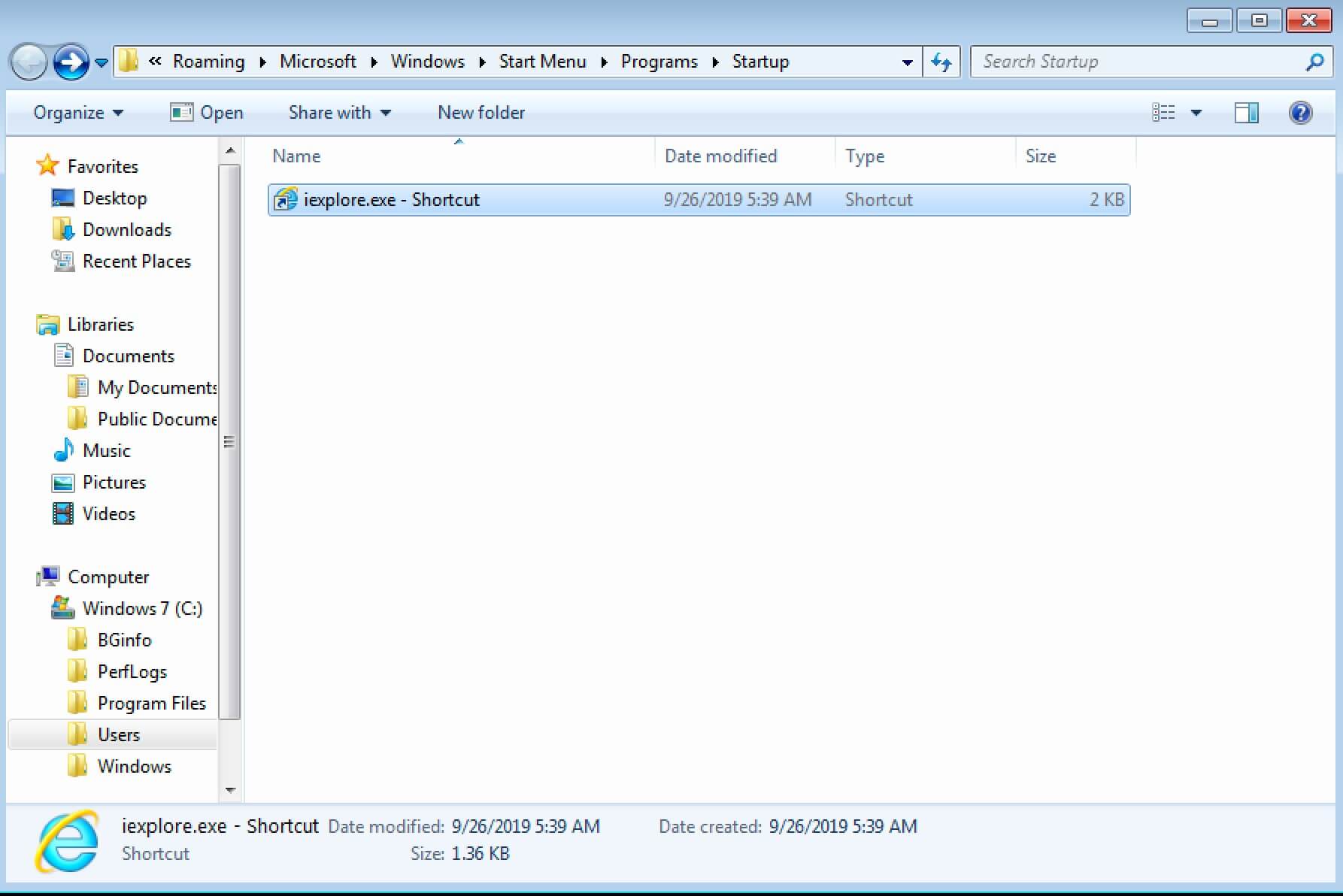Open the Organize dropdown menu
Screen dimensions: 1343x896
tap(77, 112)
